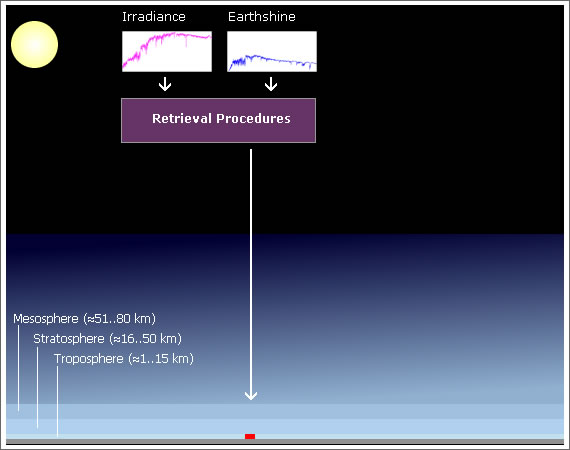Select the Mesosphere (≈51..80 km) label

pos(84,319)
